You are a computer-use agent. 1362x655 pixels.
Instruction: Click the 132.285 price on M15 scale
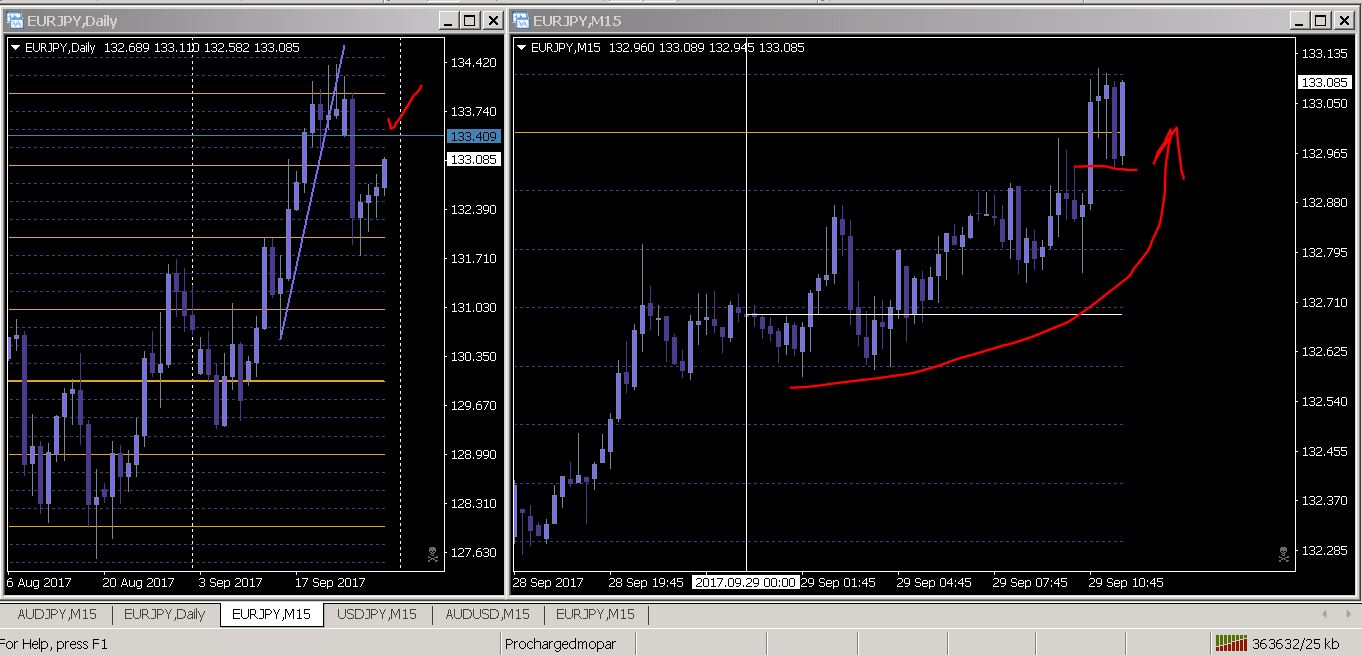(x=1325, y=551)
